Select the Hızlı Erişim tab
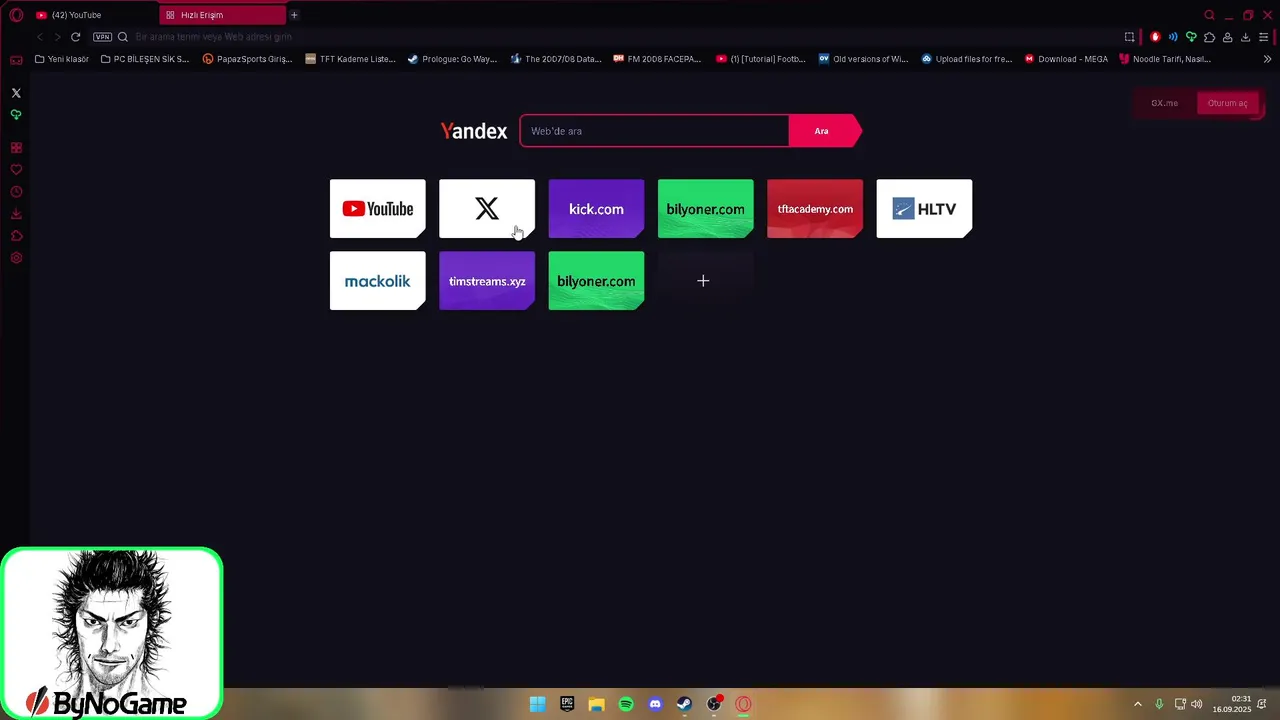The height and width of the screenshot is (720, 1280). [x=222, y=15]
